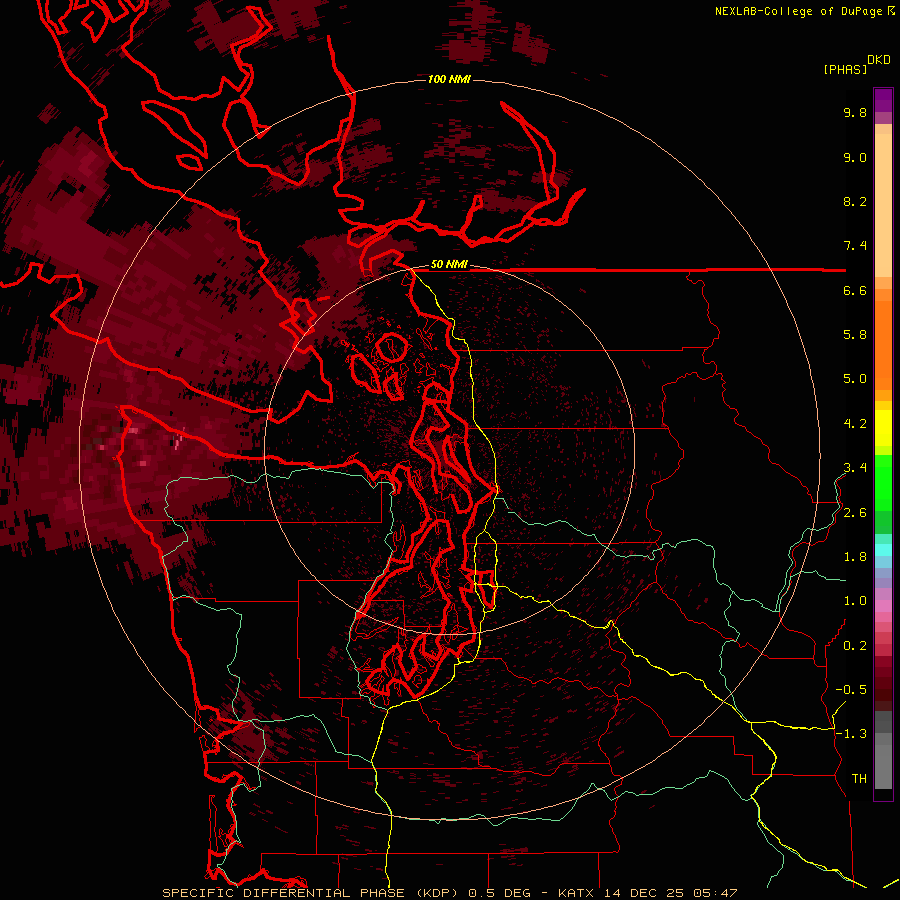Click the 9.8 legend value

point(855,112)
